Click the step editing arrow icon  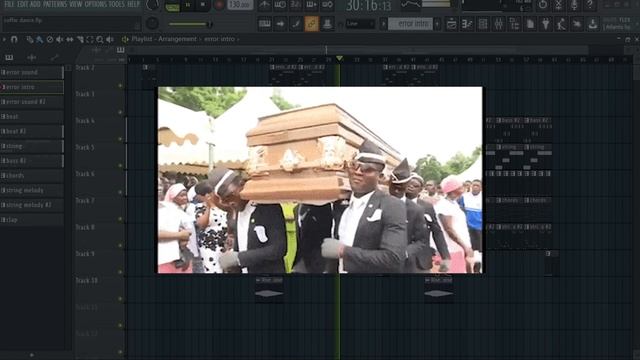click(280, 24)
